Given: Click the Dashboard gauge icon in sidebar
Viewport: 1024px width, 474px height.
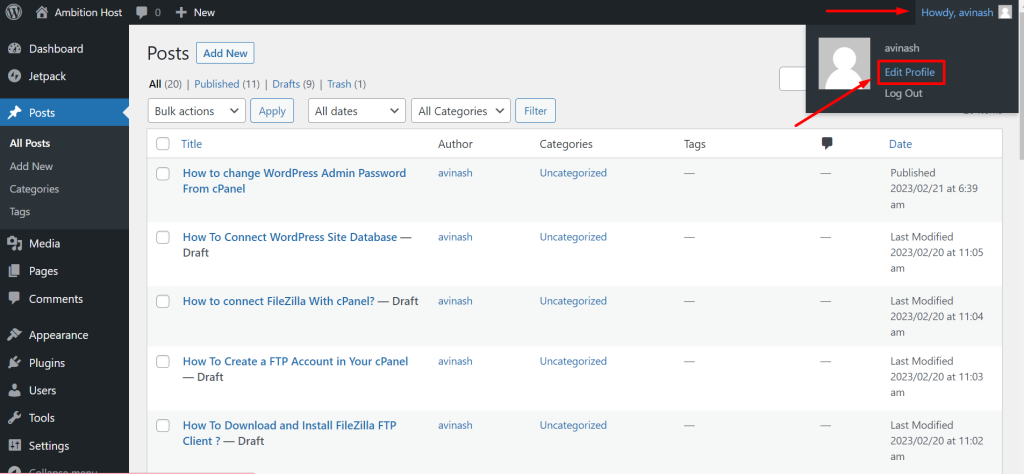Looking at the screenshot, I should point(14,49).
